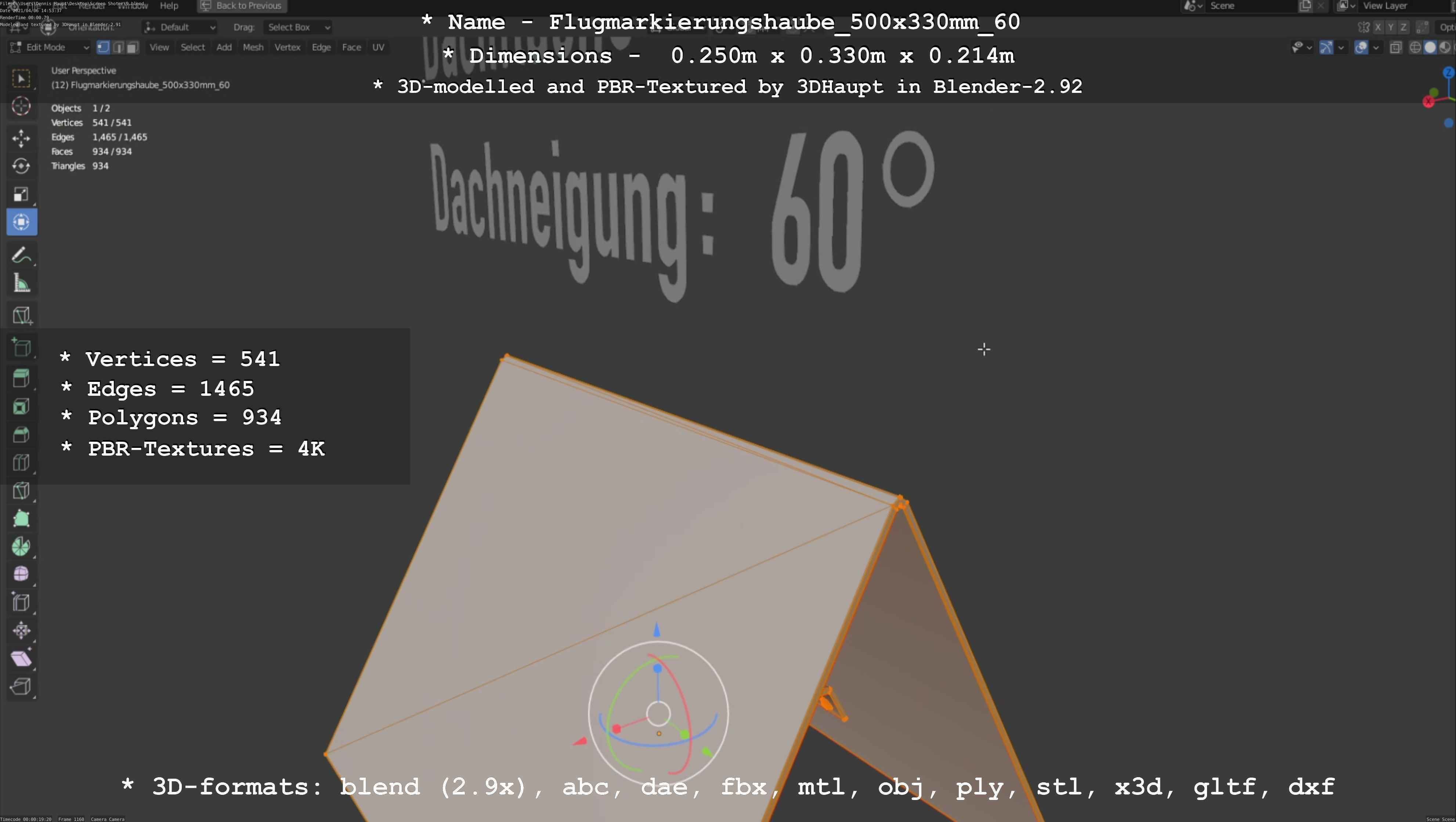Open the Edit Mode dropdown
This screenshot has height=822, width=1456.
click(49, 47)
